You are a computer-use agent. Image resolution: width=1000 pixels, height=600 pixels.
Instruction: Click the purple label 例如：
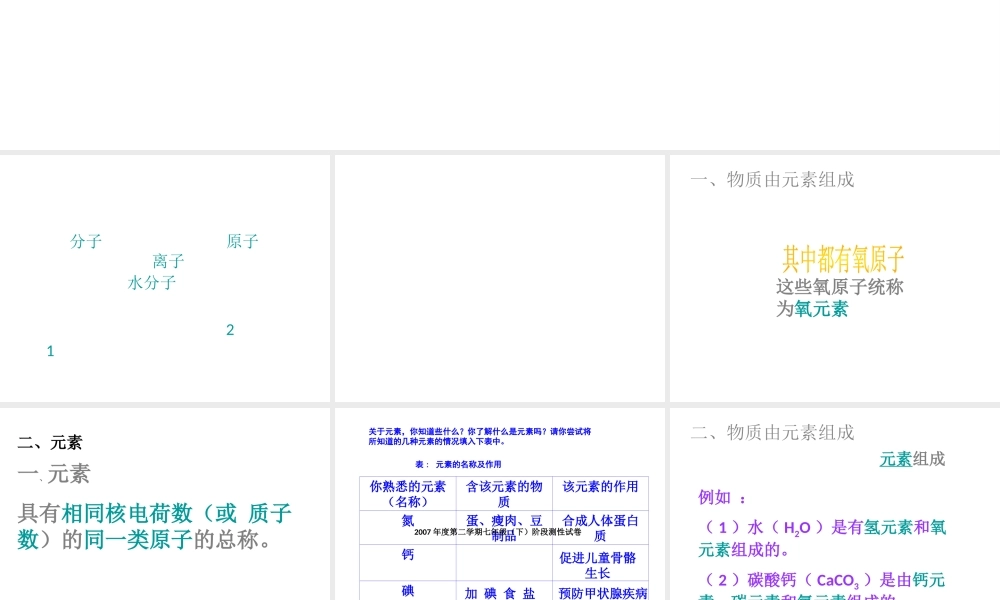pos(722,497)
